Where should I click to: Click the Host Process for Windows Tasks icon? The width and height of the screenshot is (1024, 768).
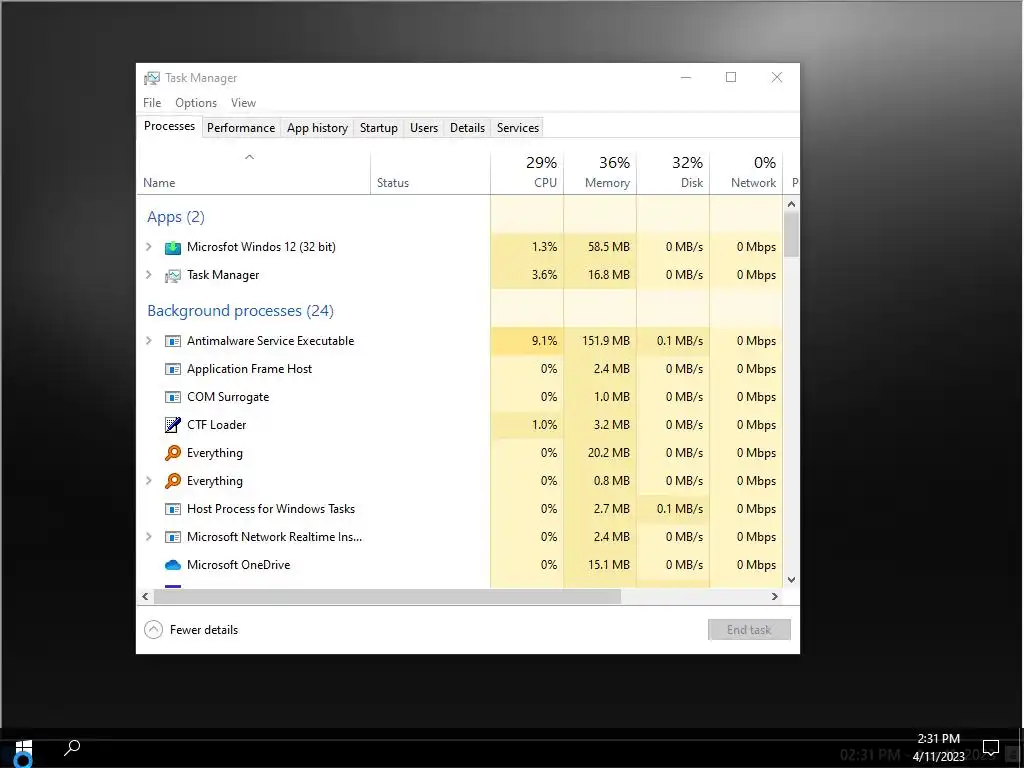[172, 509]
